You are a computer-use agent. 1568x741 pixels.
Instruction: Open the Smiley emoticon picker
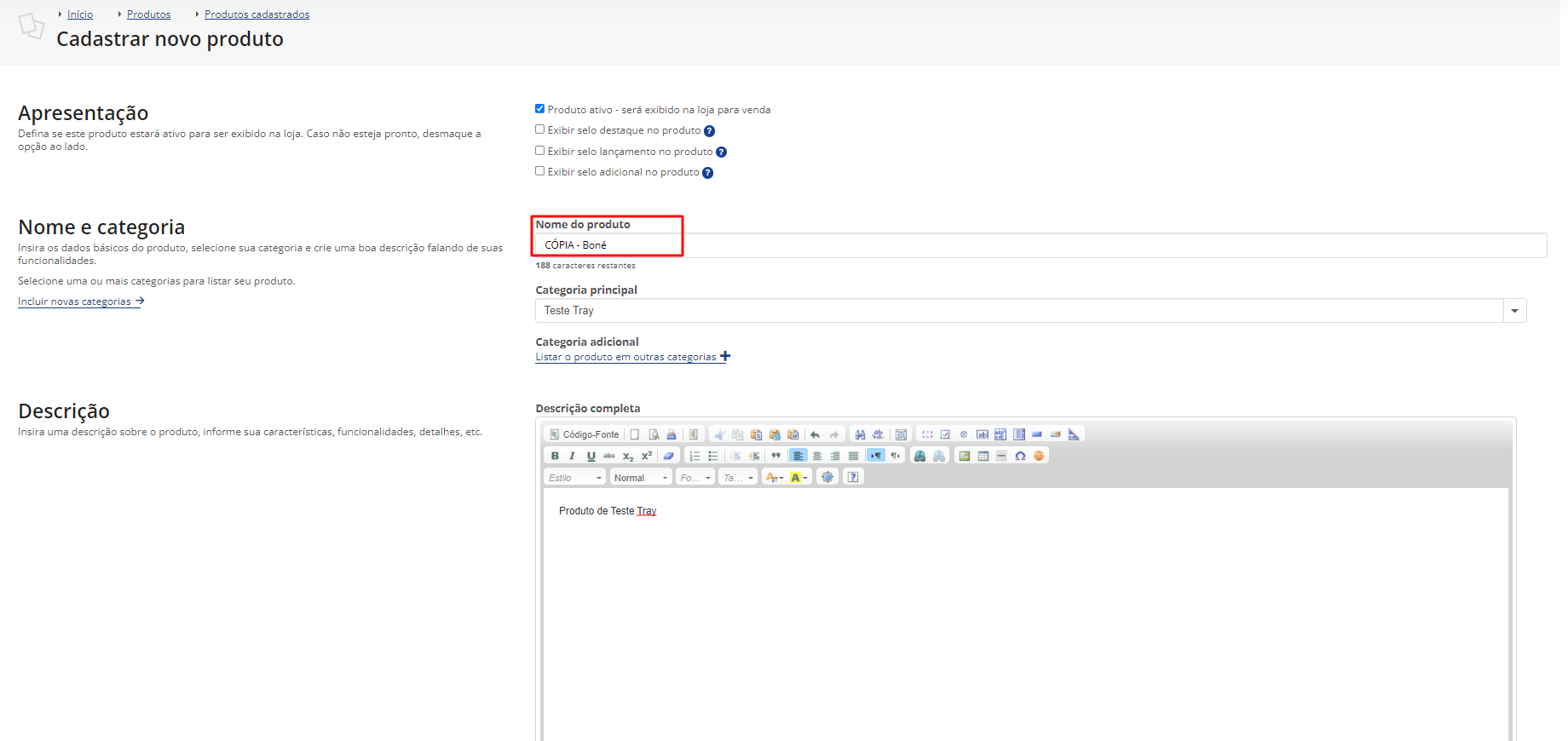1039,456
